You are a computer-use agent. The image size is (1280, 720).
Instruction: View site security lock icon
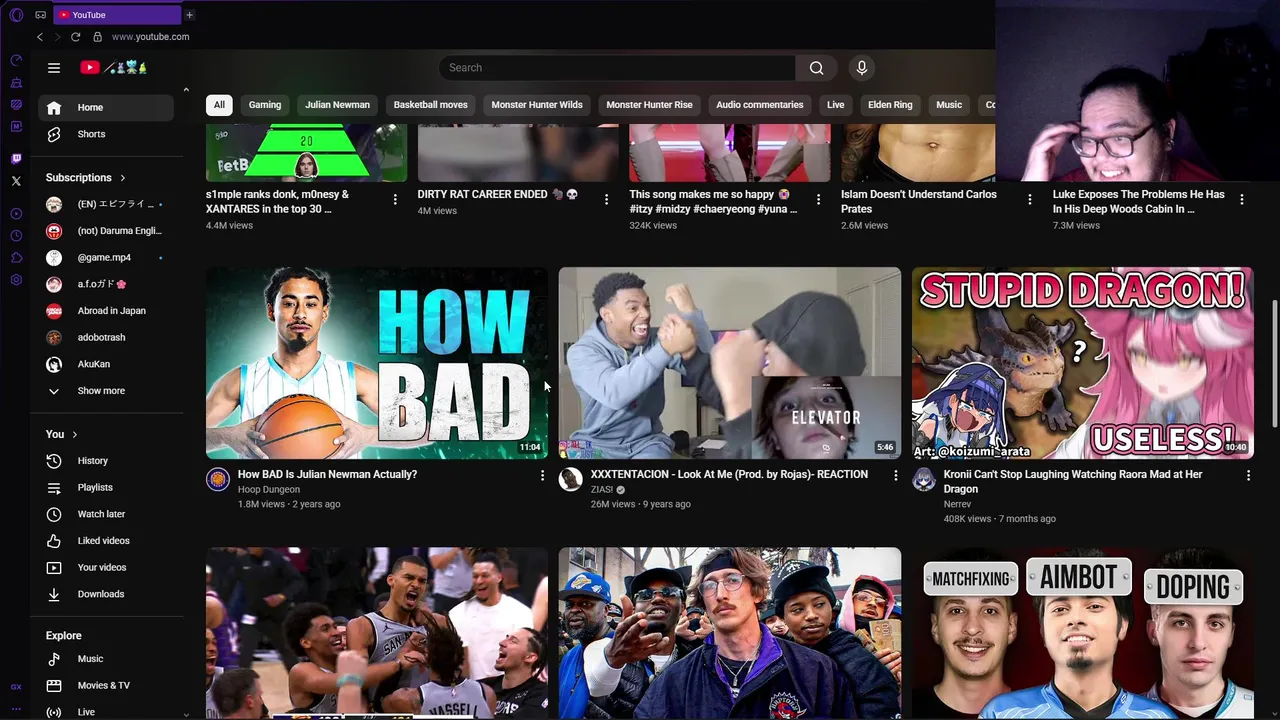[97, 37]
